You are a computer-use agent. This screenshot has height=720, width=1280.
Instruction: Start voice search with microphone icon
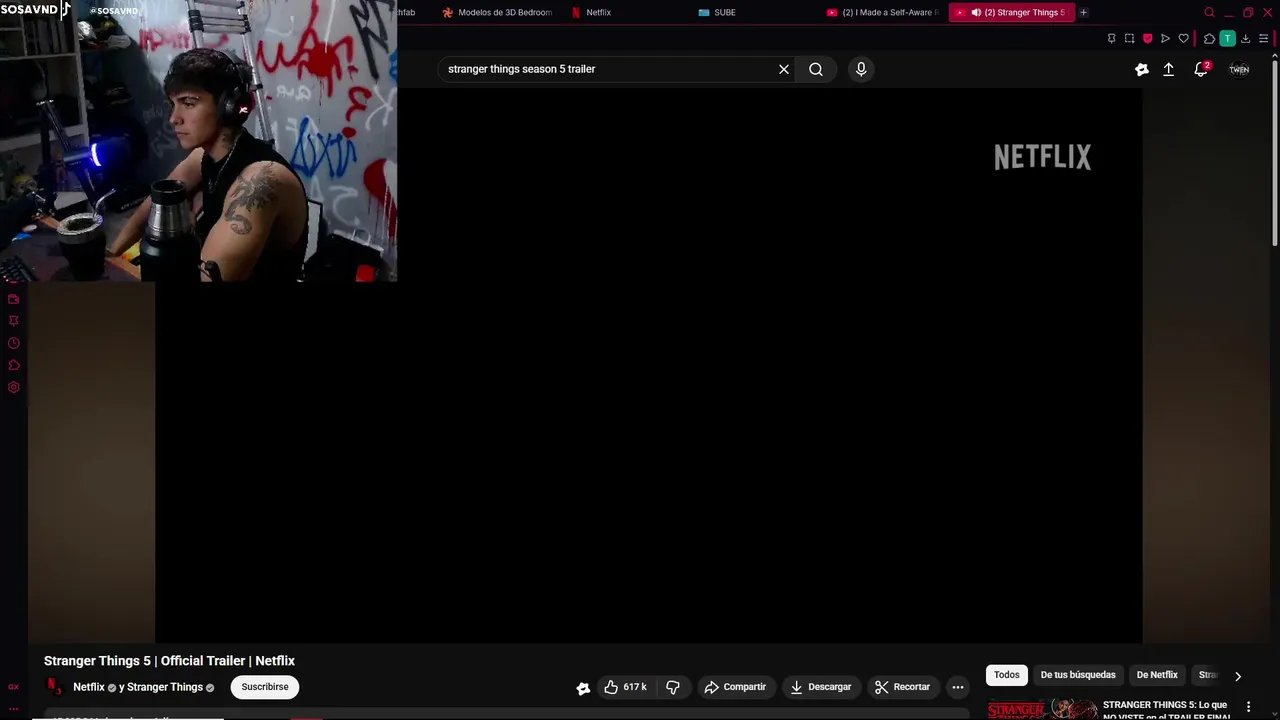861,69
